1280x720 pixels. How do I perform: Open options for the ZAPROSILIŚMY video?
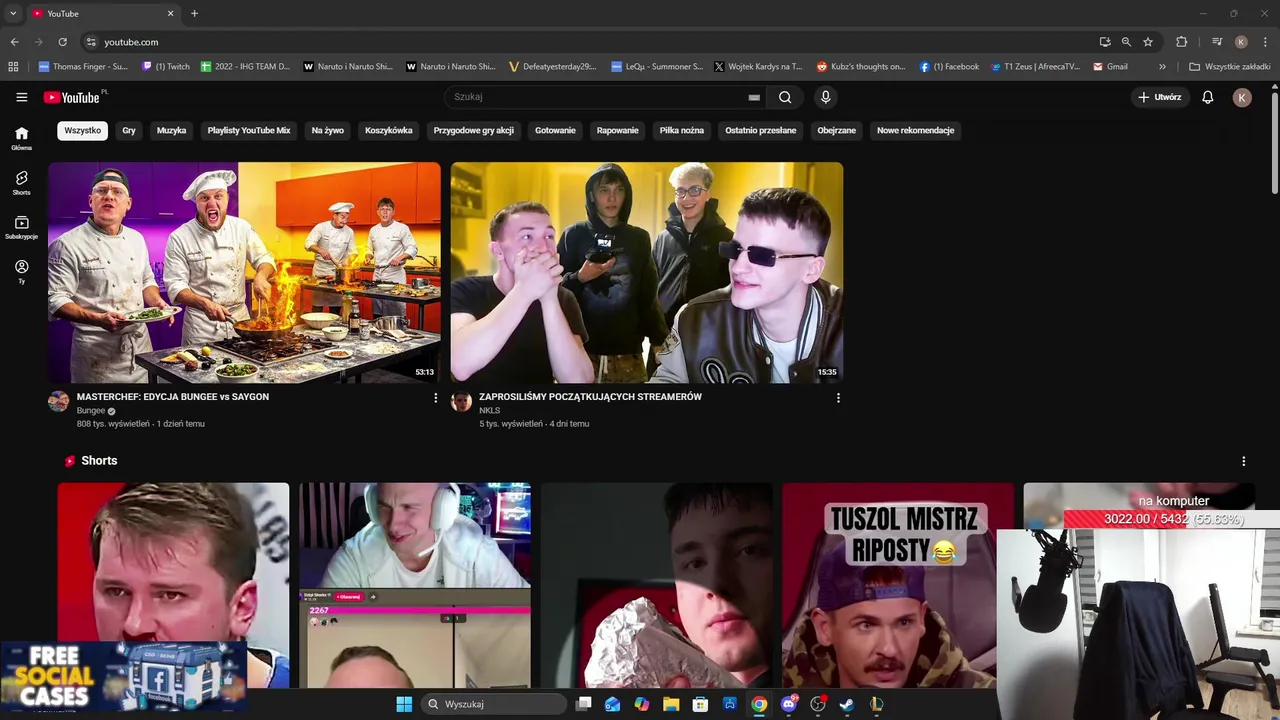[838, 398]
